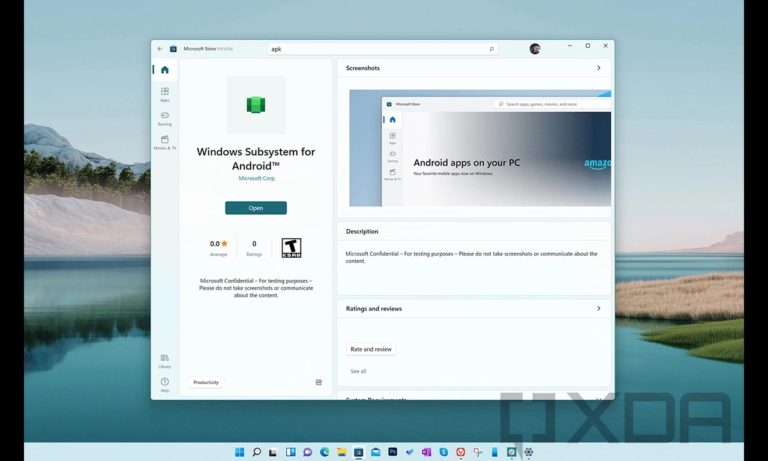Click the Microsoft Store icon in the taskbar
768x461 pixels.
[359, 452]
